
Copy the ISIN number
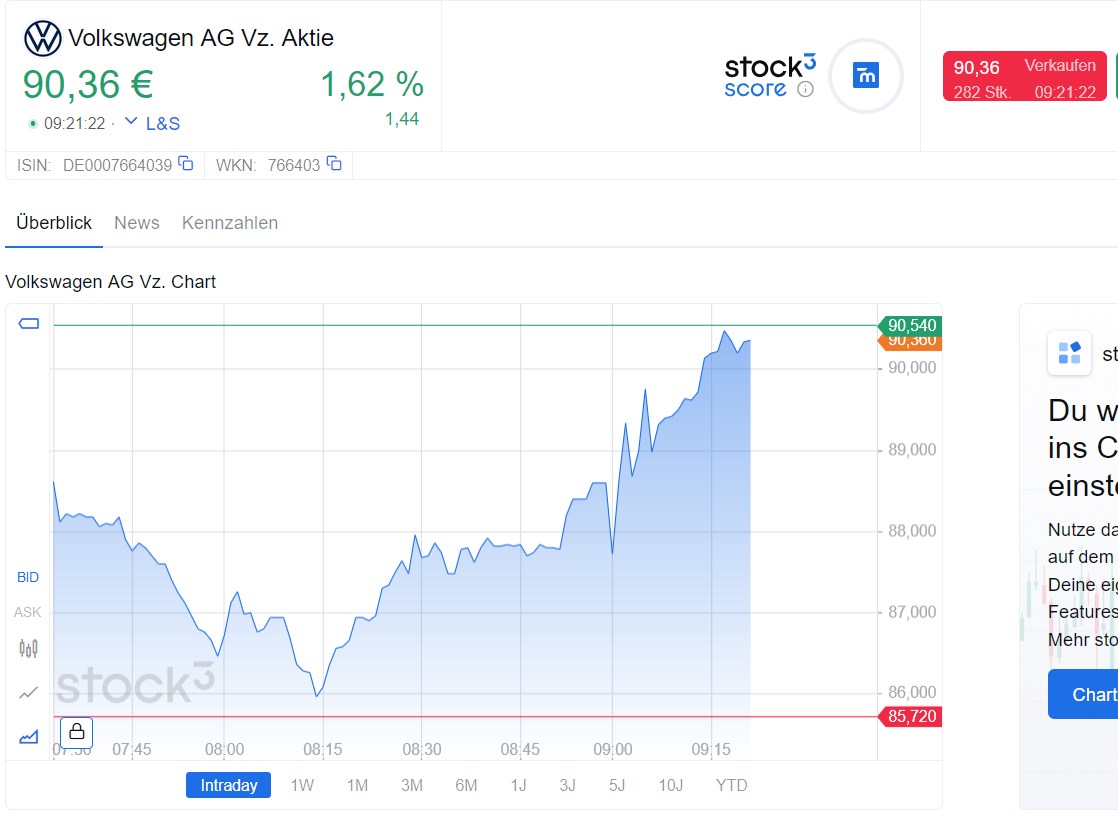tap(186, 164)
